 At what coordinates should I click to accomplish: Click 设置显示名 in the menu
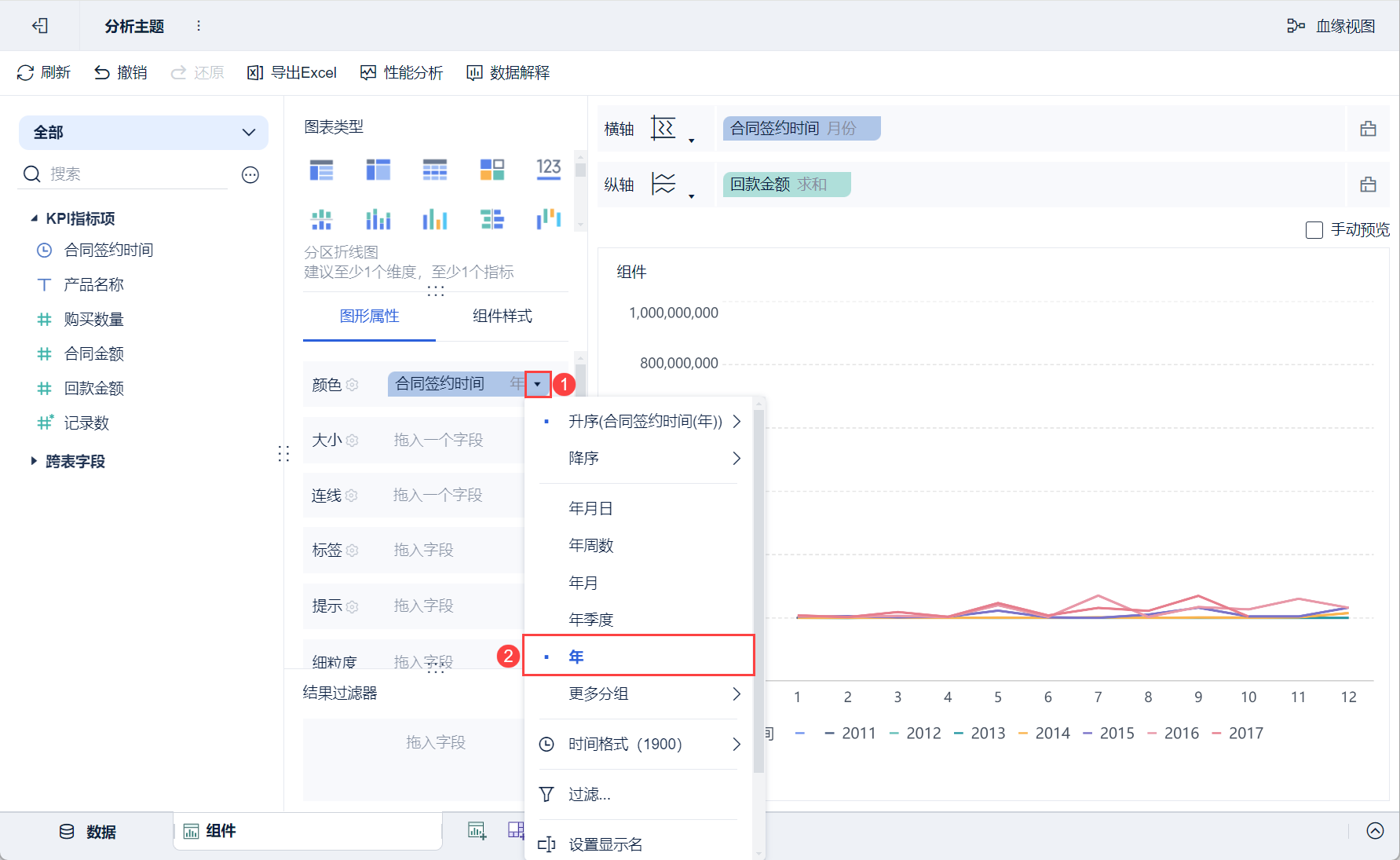click(639, 845)
